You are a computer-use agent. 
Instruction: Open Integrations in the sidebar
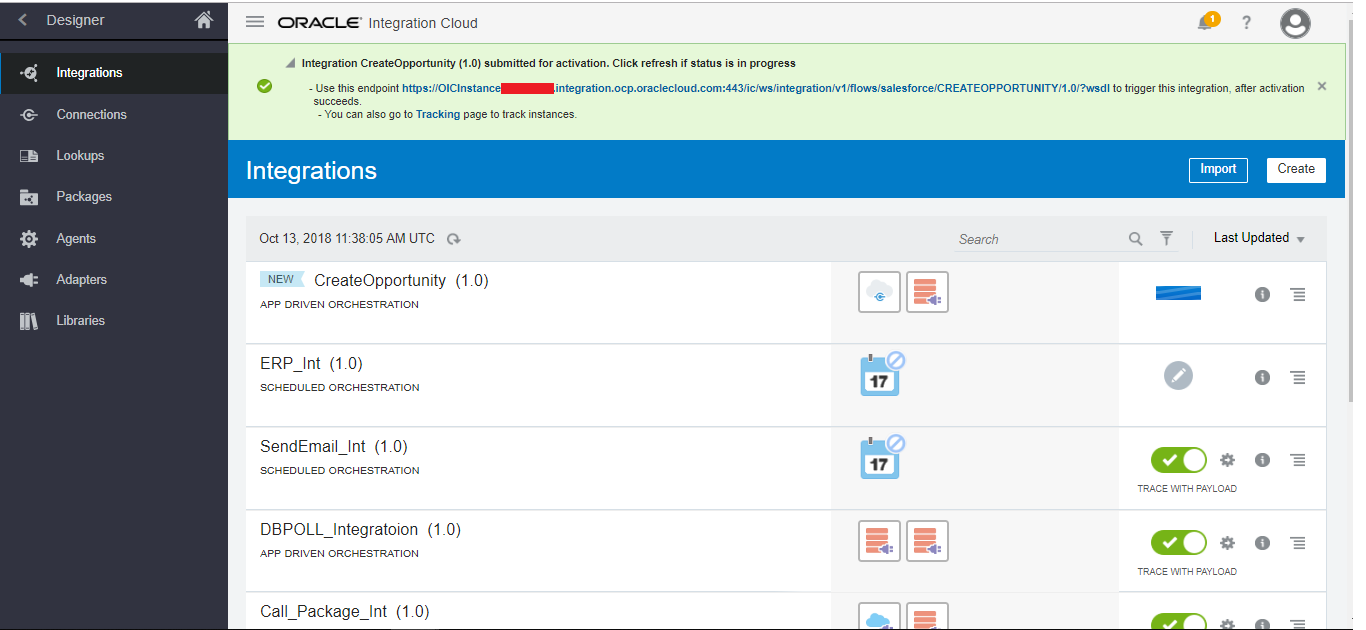[x=114, y=73]
